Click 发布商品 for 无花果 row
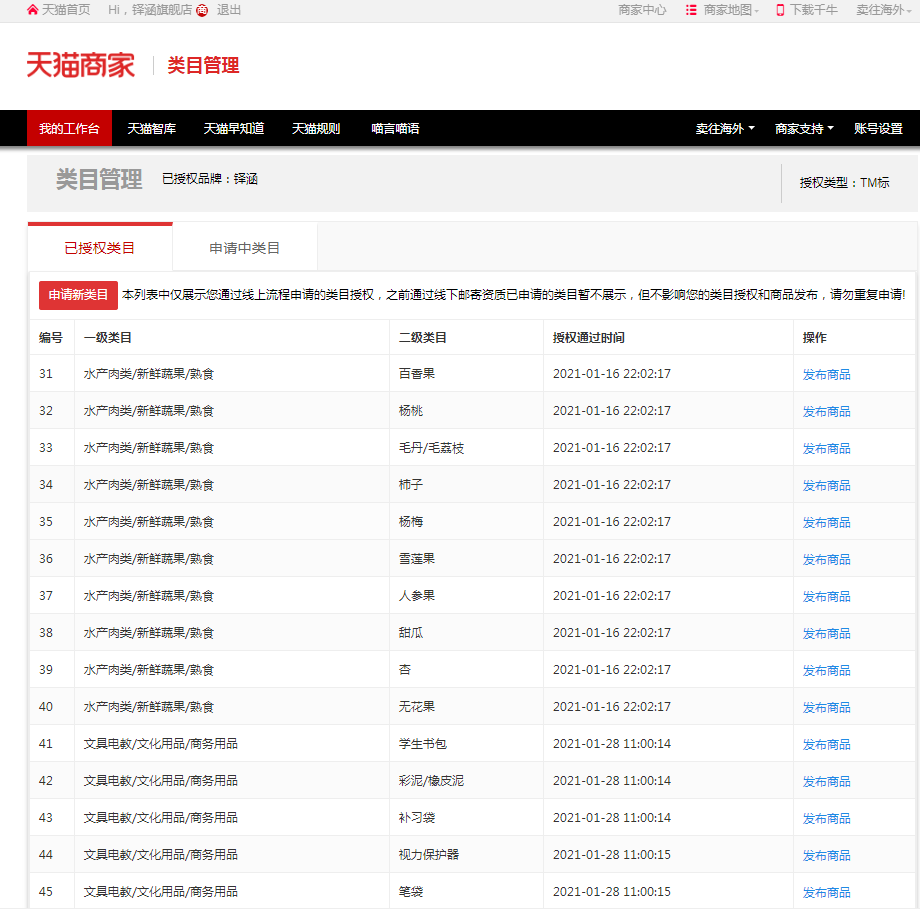The image size is (920, 911). click(x=826, y=707)
